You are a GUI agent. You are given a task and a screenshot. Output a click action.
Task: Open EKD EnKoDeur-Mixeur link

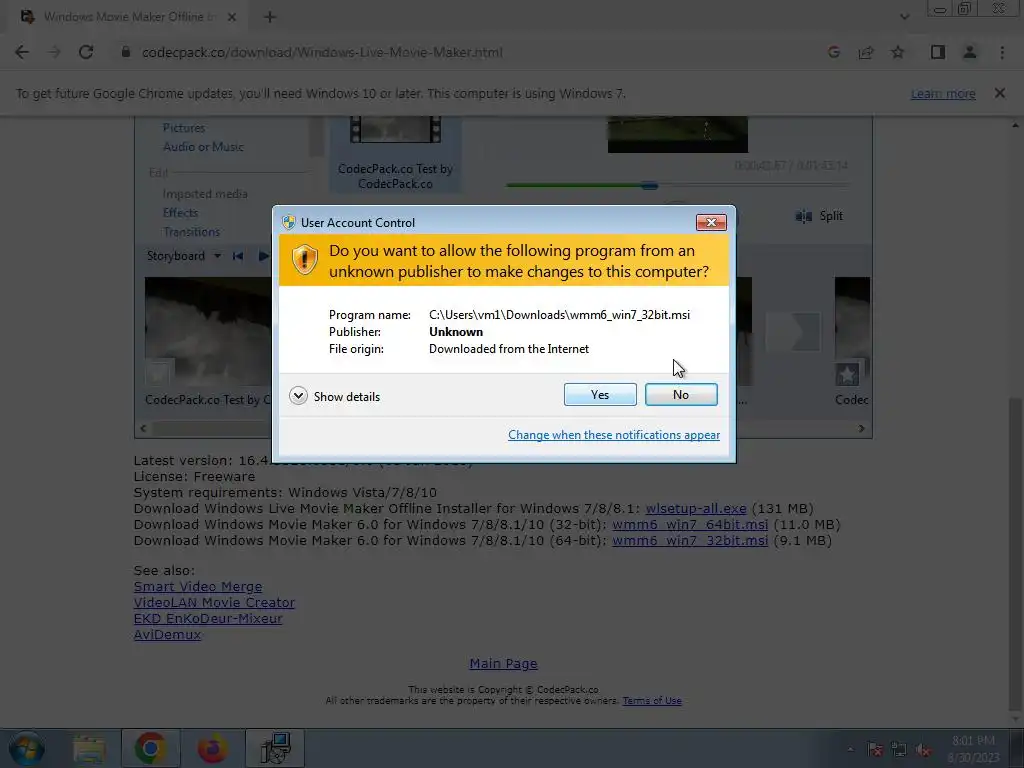coord(208,618)
